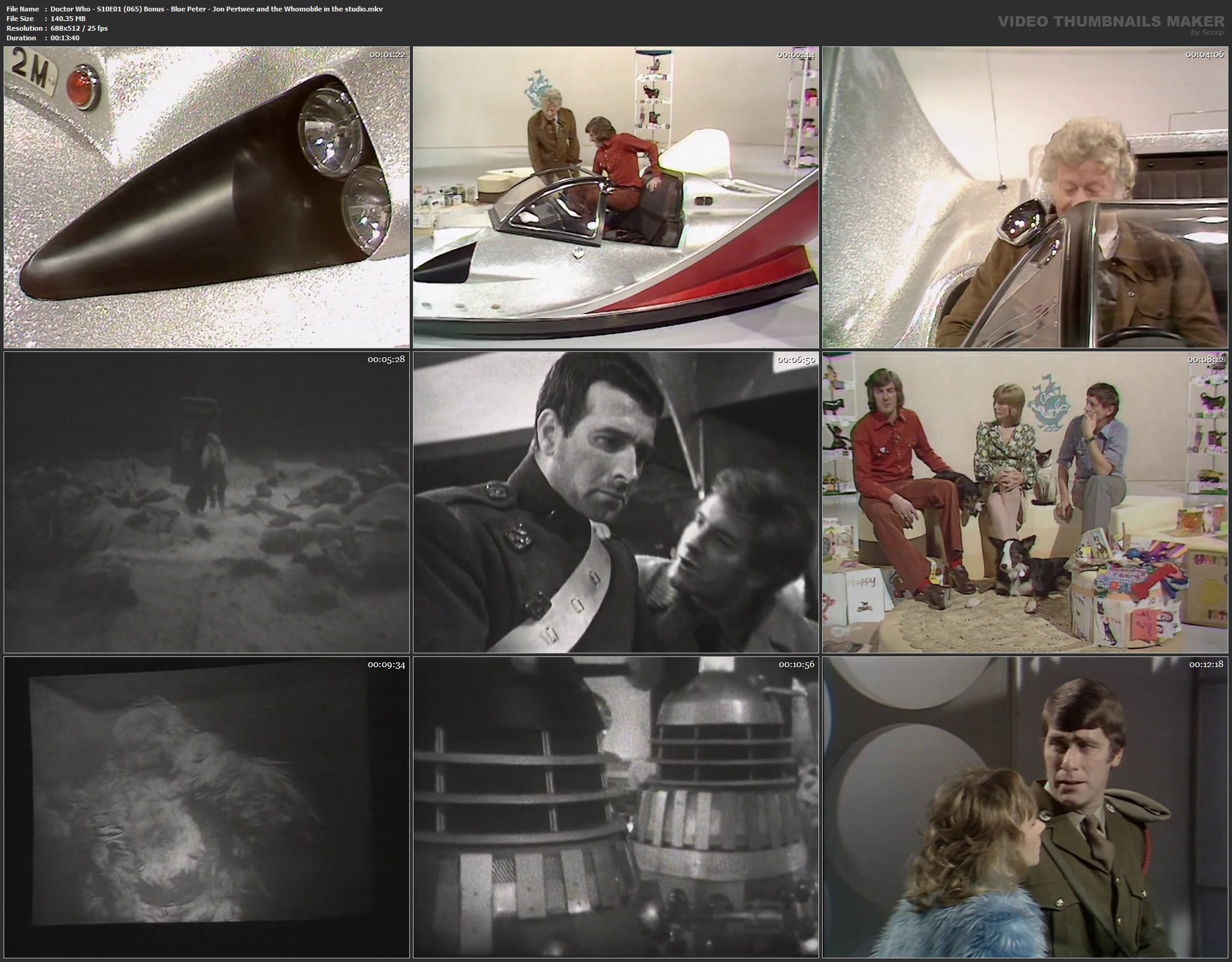Select the 00:12:18 thumbnail with army officer
The image size is (1232, 962).
point(1025,807)
